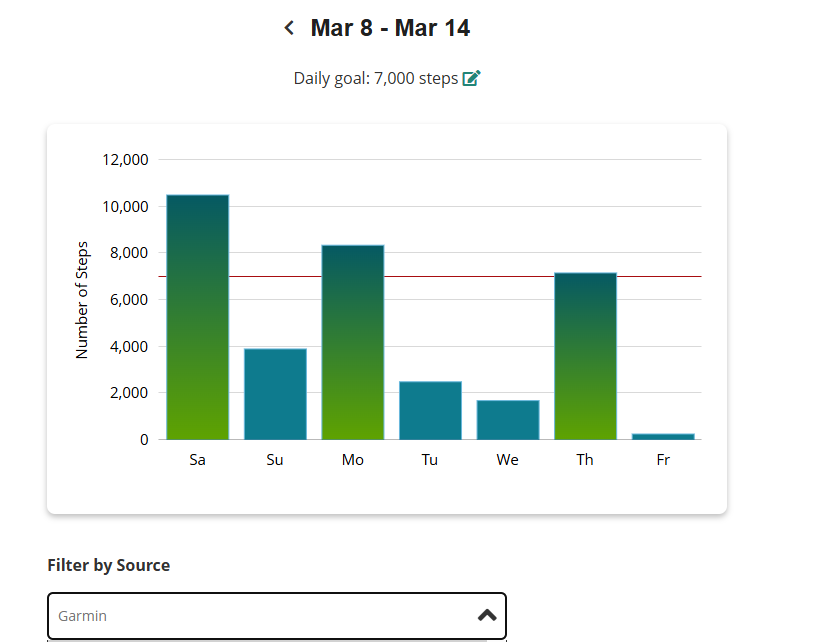This screenshot has width=836, height=642.
Task: Click the tallest bar for Saturday
Action: [197, 315]
